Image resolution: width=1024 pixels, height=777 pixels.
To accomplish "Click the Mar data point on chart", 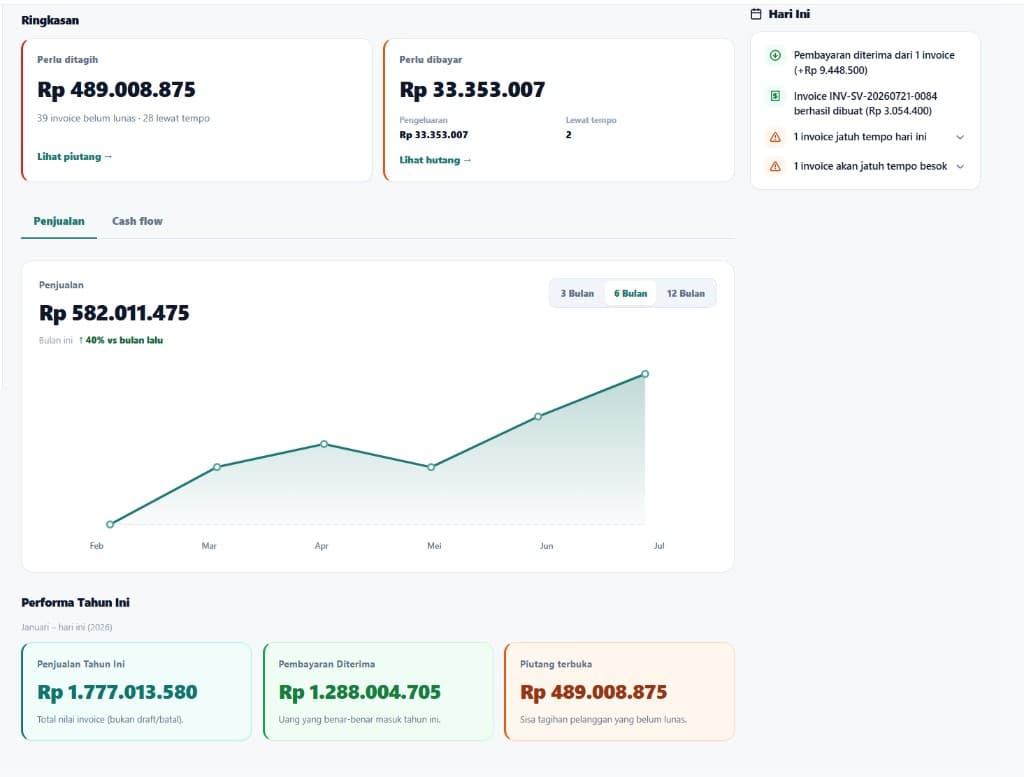I will point(217,467).
